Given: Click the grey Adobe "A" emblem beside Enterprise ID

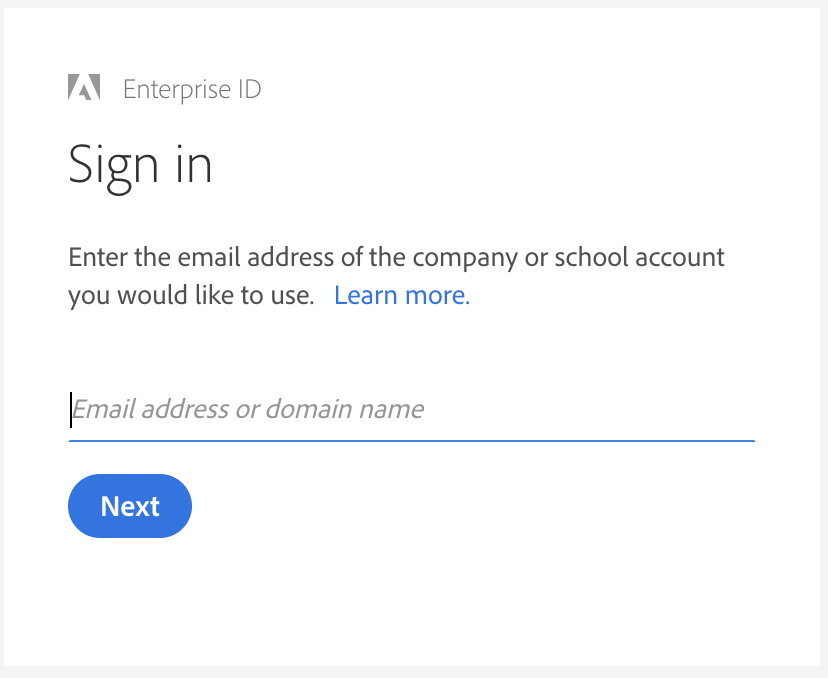Looking at the screenshot, I should click(x=84, y=88).
